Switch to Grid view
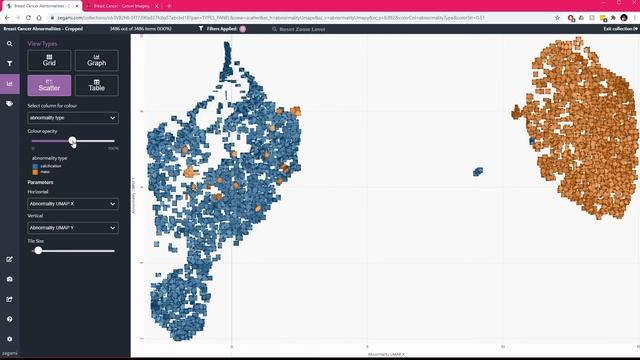The height and width of the screenshot is (360, 640). (x=49, y=60)
